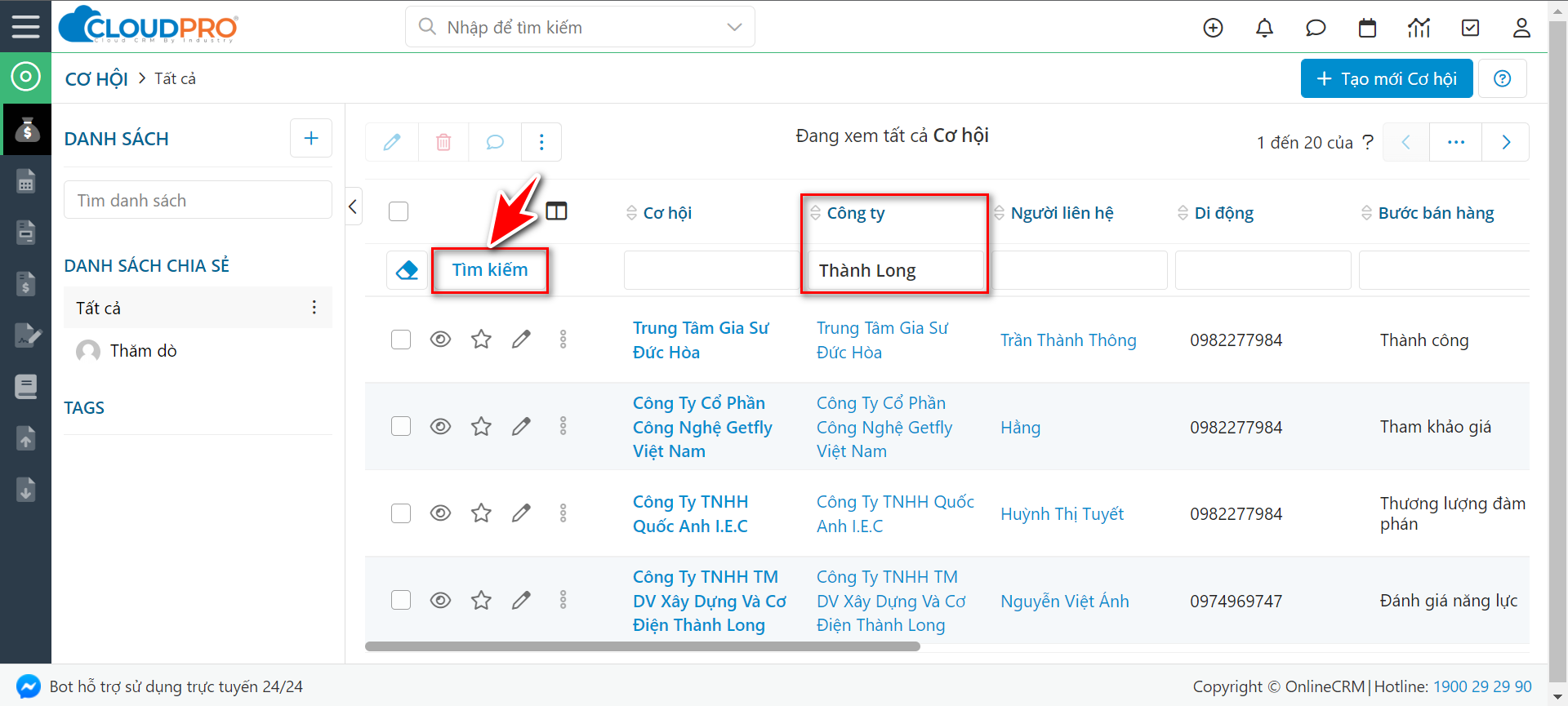1568x706 pixels.
Task: Open row options dots for Điện Thành Long
Action: coord(563,600)
